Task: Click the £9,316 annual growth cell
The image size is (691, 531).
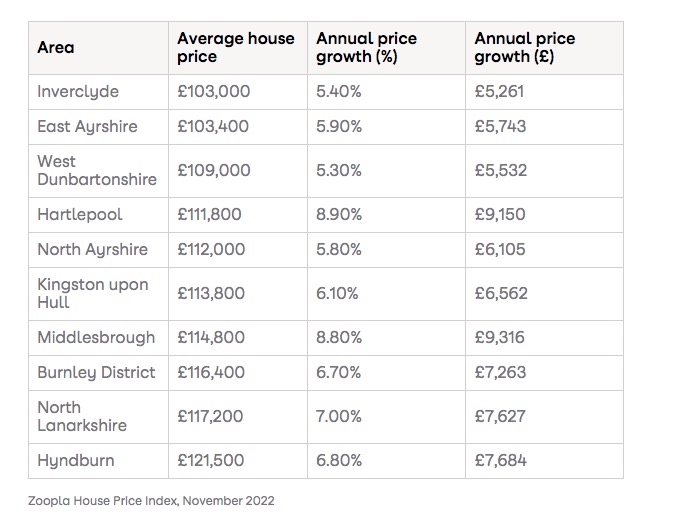Action: 500,337
